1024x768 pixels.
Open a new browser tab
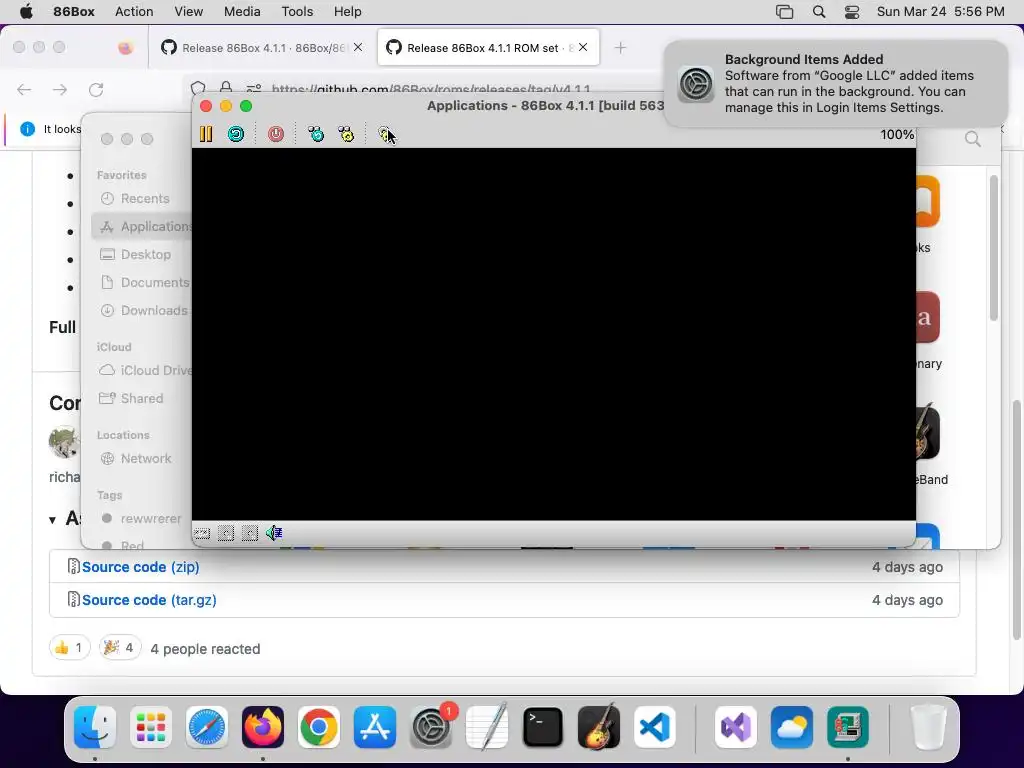pyautogui.click(x=620, y=48)
